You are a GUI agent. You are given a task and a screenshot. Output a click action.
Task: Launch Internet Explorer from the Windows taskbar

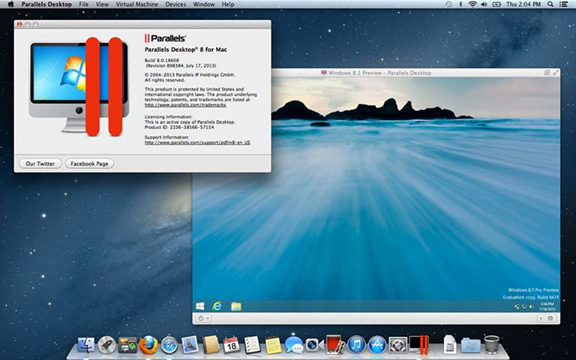pos(217,306)
